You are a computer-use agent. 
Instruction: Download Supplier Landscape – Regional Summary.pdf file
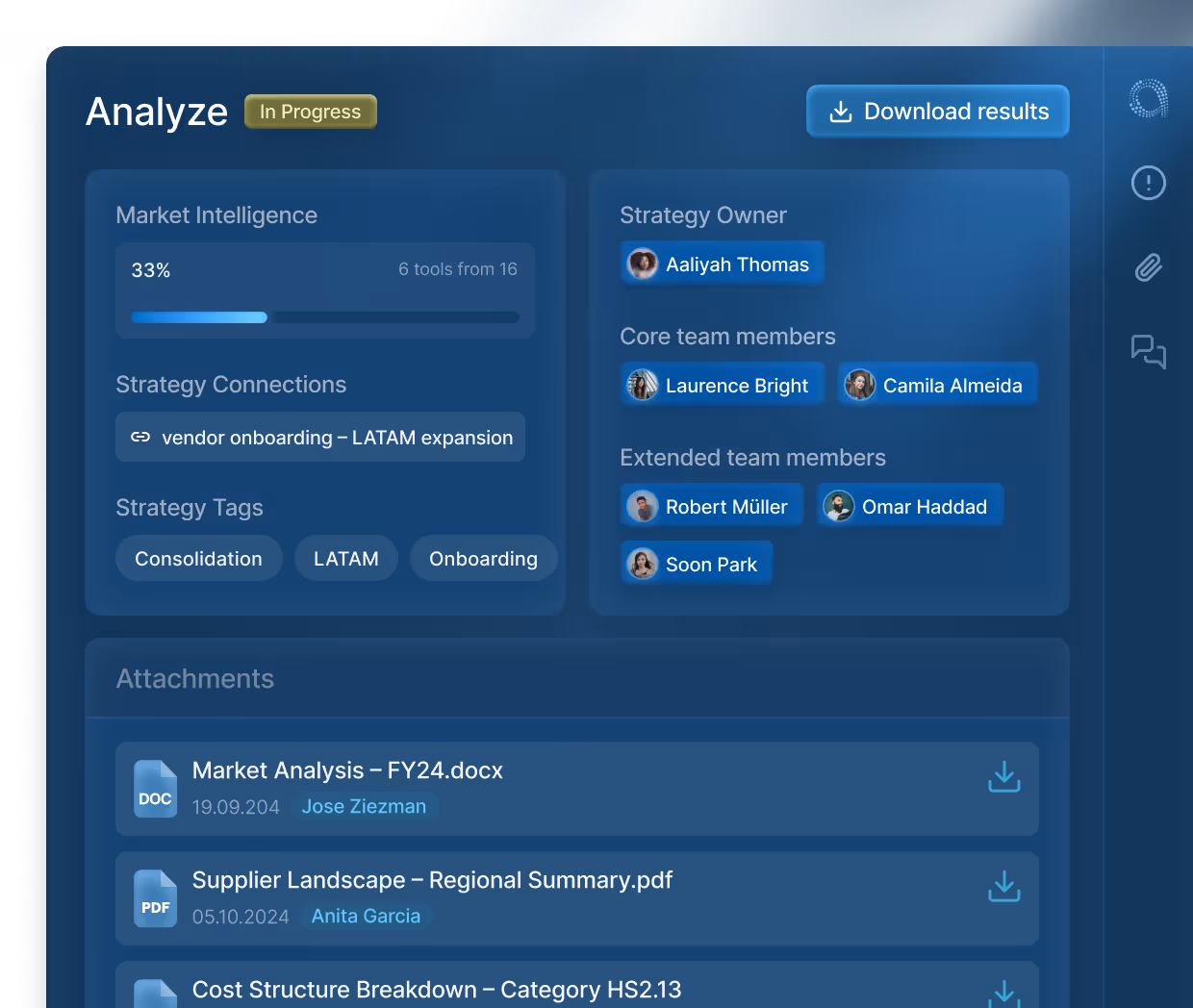1003,887
